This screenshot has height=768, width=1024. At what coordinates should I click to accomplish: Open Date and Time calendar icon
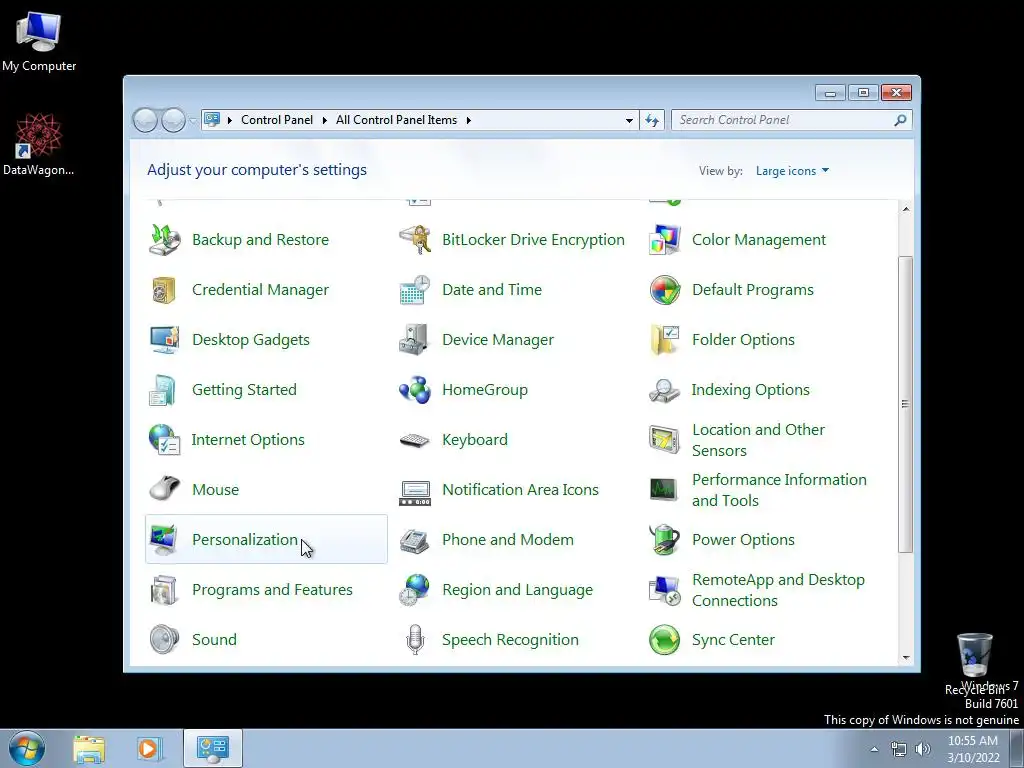click(415, 290)
